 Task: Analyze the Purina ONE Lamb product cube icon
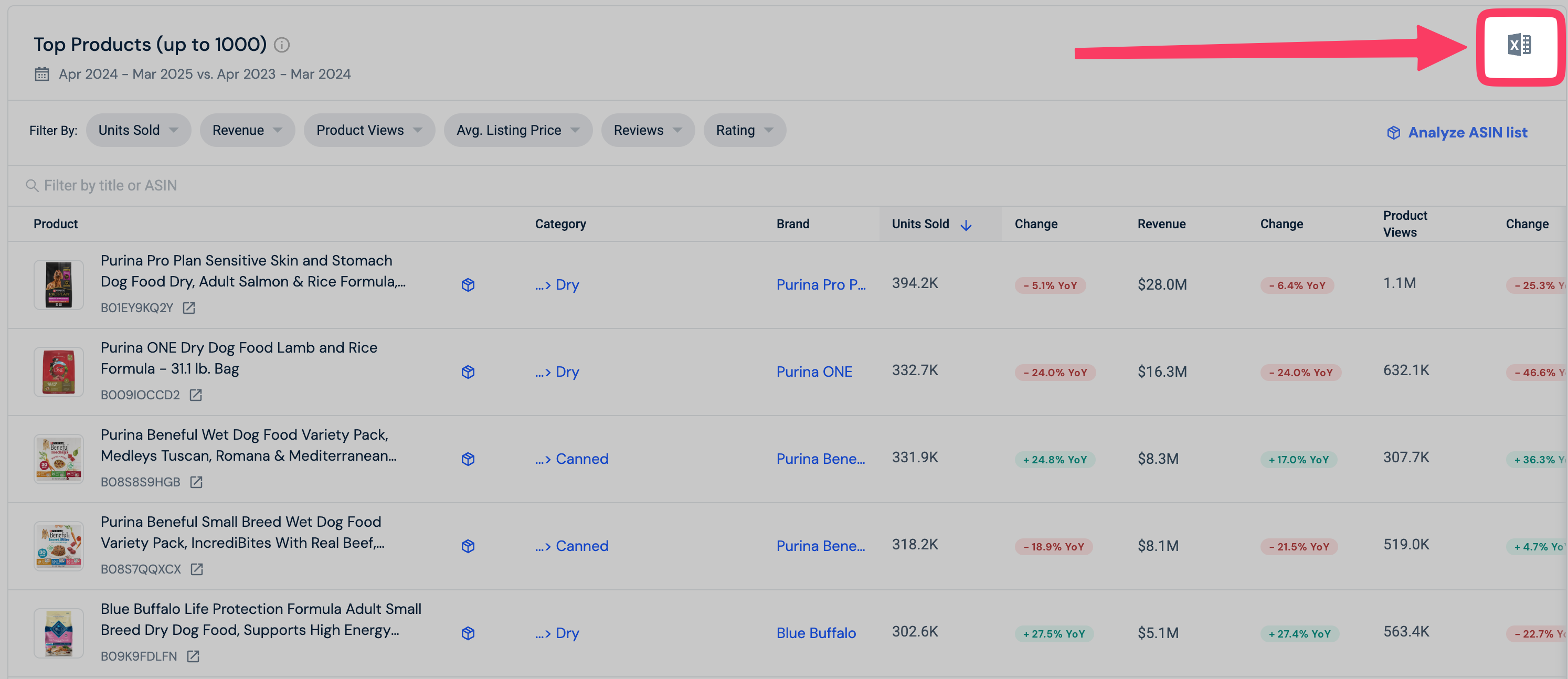[x=468, y=372]
